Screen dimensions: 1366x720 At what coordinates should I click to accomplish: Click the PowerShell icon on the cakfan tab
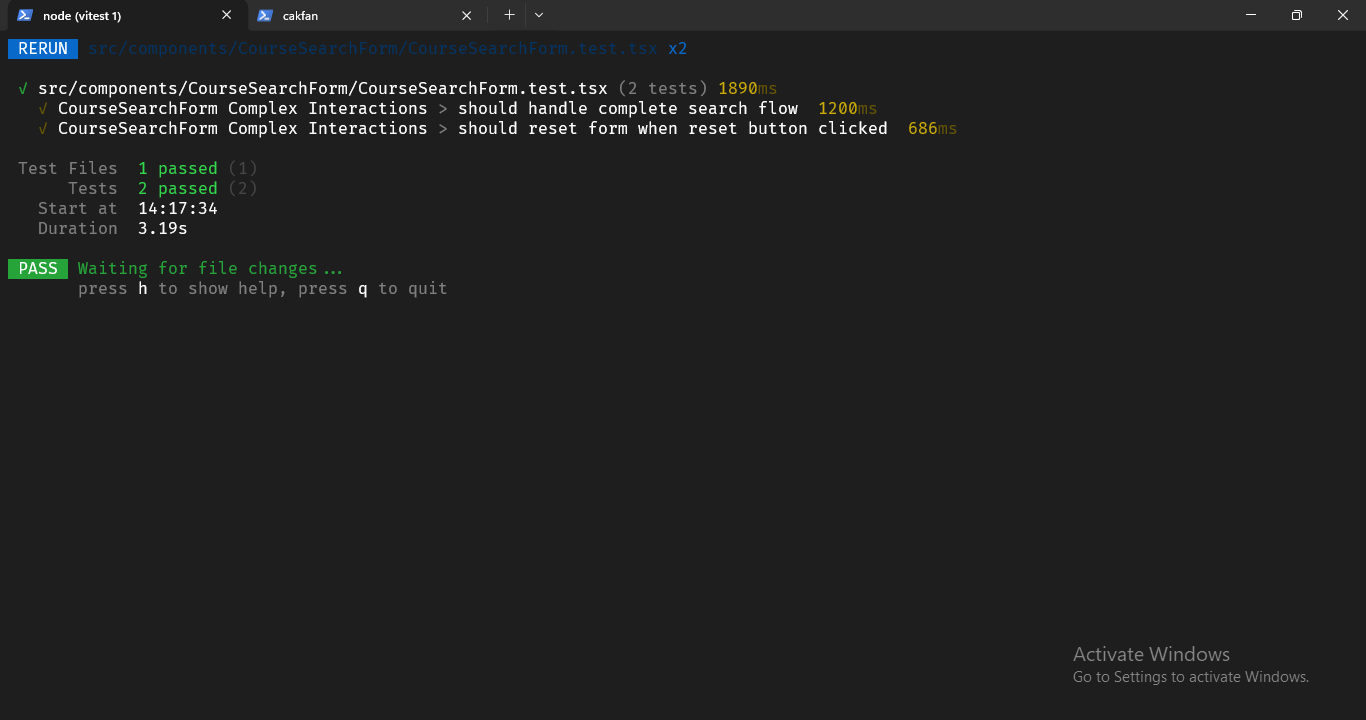pyautogui.click(x=263, y=15)
